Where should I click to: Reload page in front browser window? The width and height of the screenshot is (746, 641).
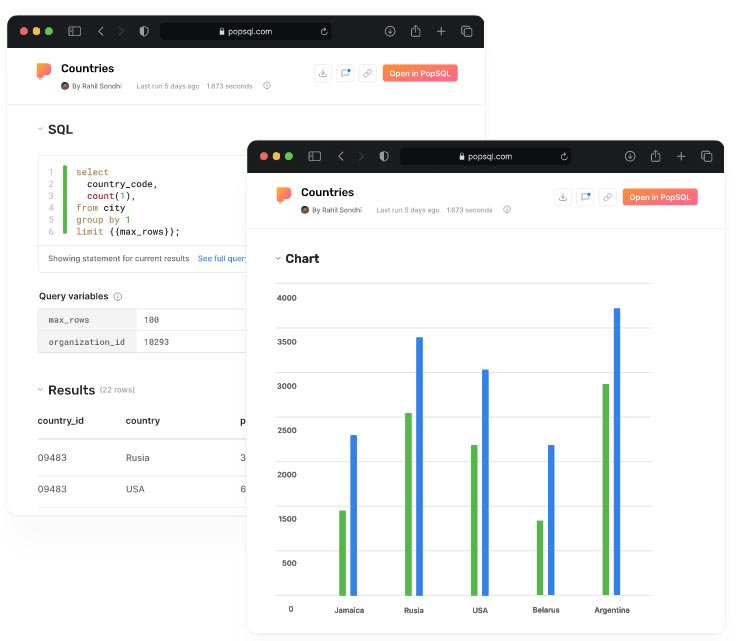click(564, 157)
